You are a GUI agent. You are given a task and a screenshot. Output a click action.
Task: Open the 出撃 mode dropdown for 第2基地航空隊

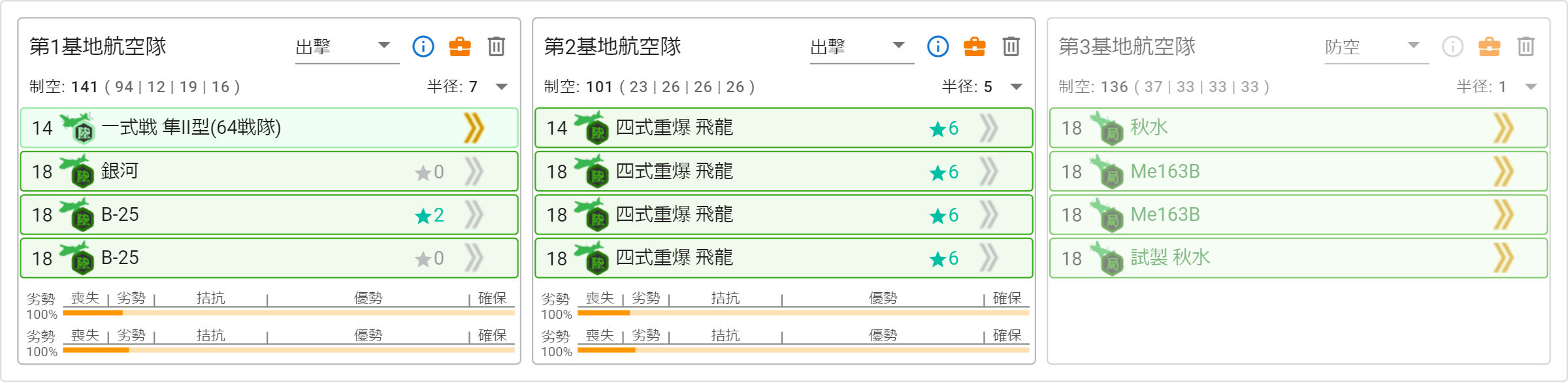click(x=862, y=47)
